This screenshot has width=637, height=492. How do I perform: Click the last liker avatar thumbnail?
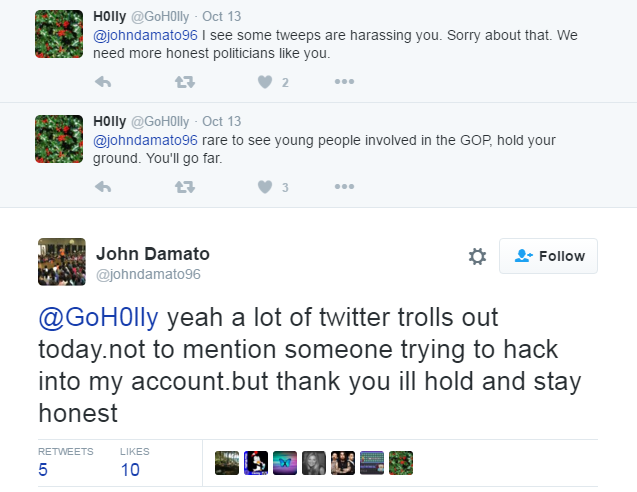pos(401,463)
